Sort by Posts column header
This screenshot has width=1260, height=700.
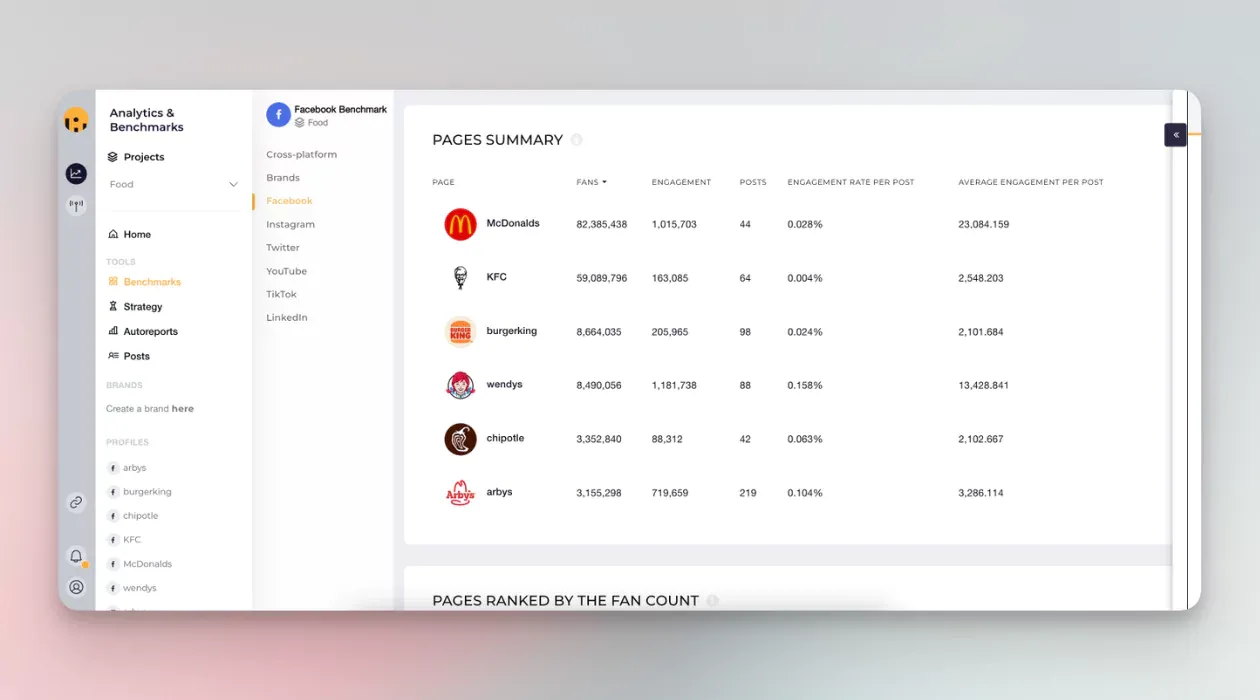pyautogui.click(x=753, y=182)
